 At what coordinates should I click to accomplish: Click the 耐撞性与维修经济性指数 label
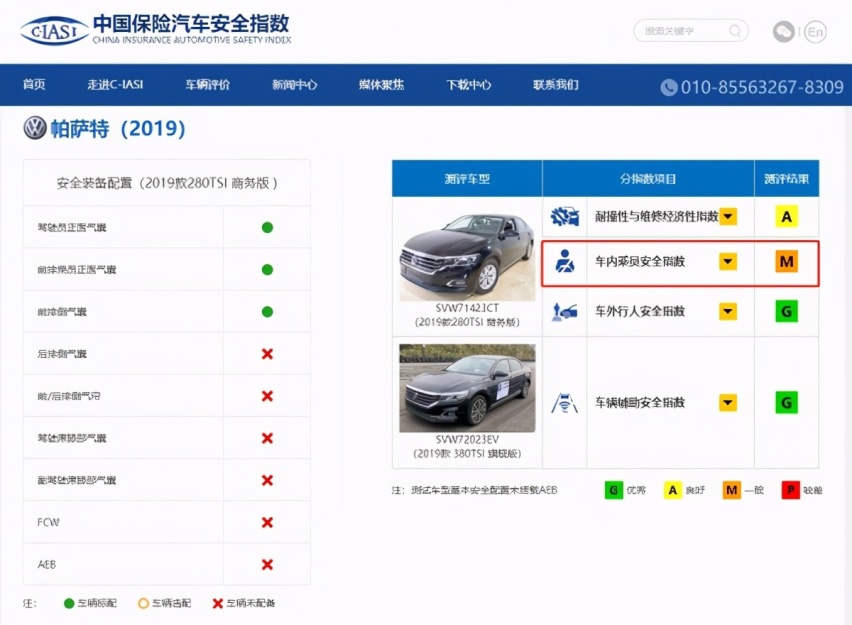pyautogui.click(x=656, y=217)
